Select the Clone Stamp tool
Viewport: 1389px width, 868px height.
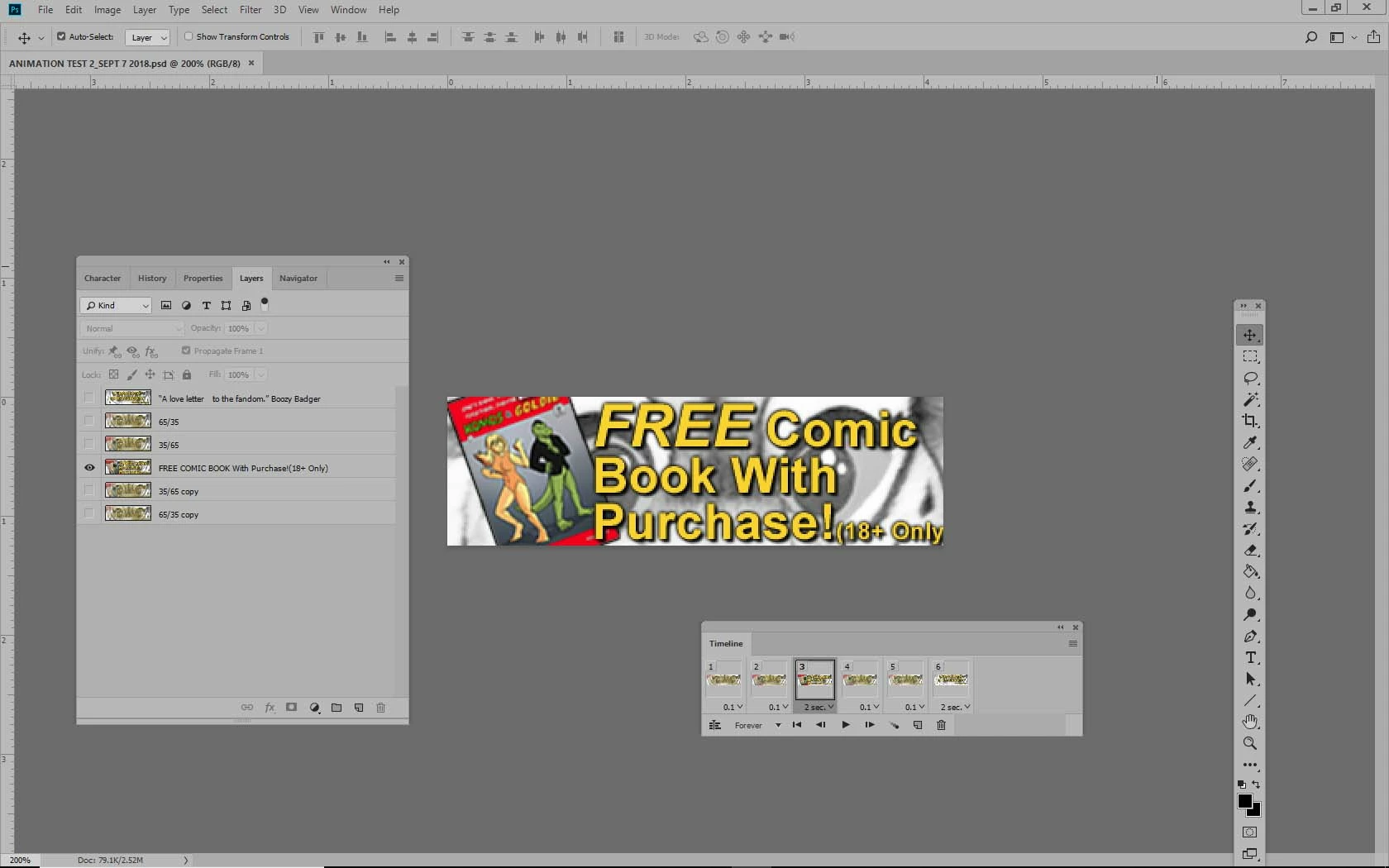click(1249, 507)
